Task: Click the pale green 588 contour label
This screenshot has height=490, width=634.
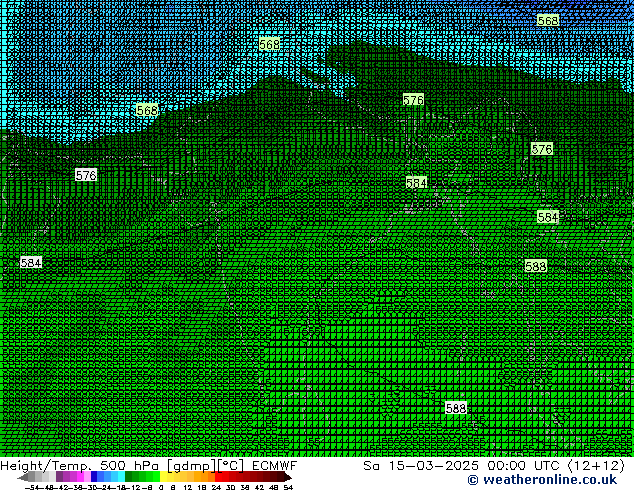Action: 536,266
